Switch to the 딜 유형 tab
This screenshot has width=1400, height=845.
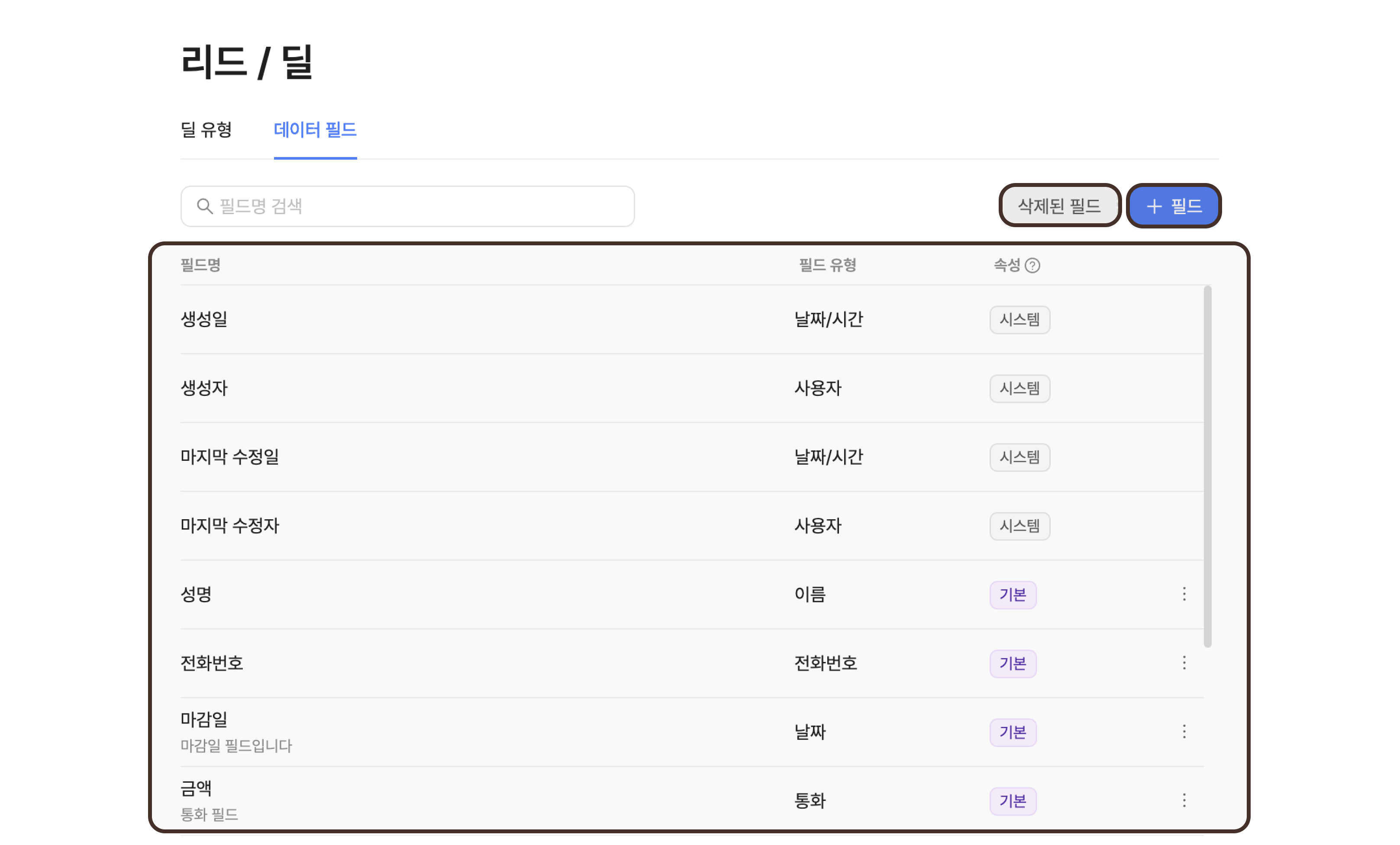point(206,129)
